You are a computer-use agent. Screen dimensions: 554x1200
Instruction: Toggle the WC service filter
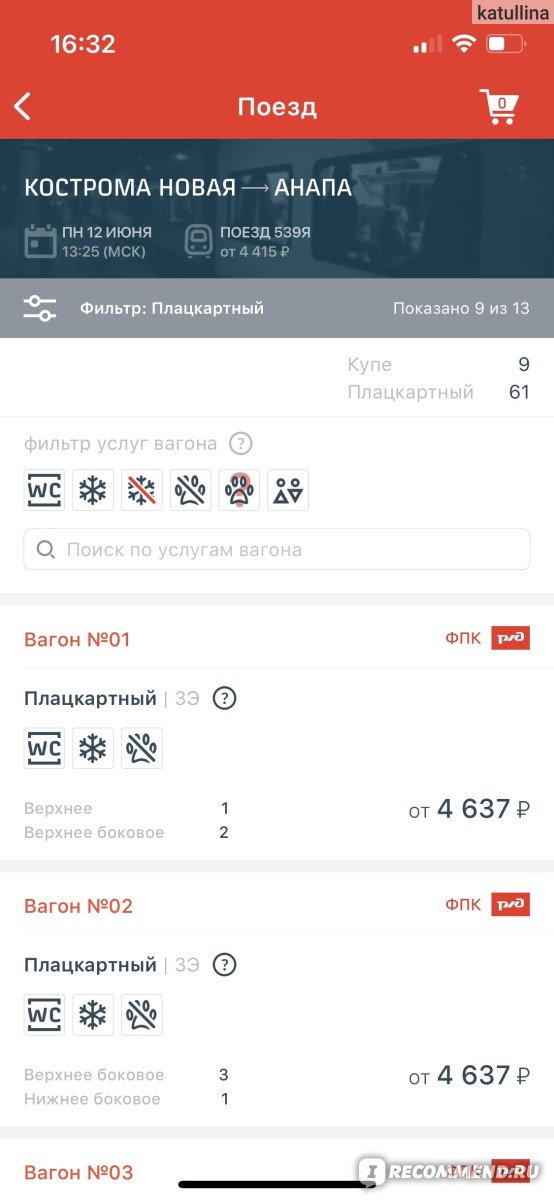tap(44, 491)
